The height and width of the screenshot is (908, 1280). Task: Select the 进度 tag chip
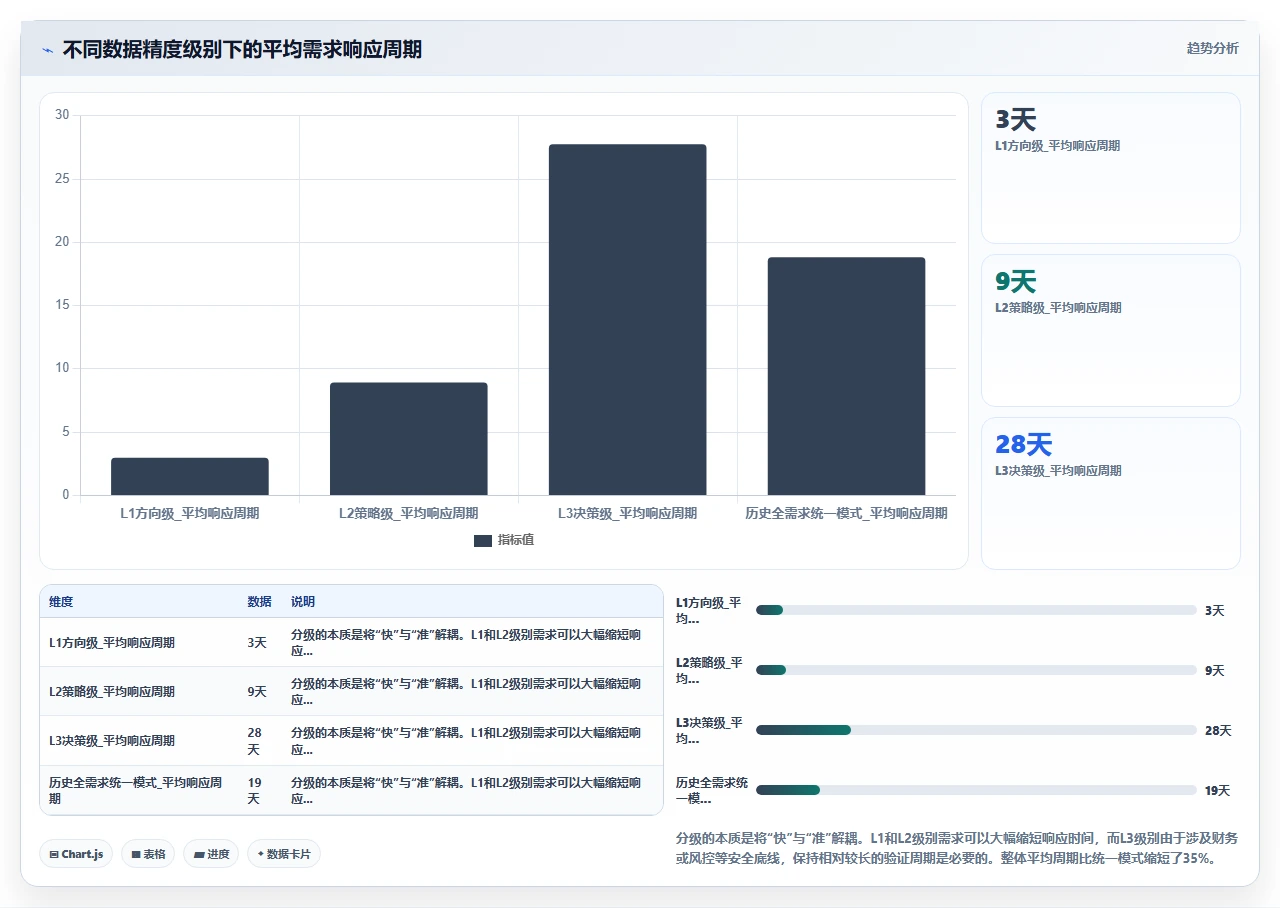[x=211, y=854]
